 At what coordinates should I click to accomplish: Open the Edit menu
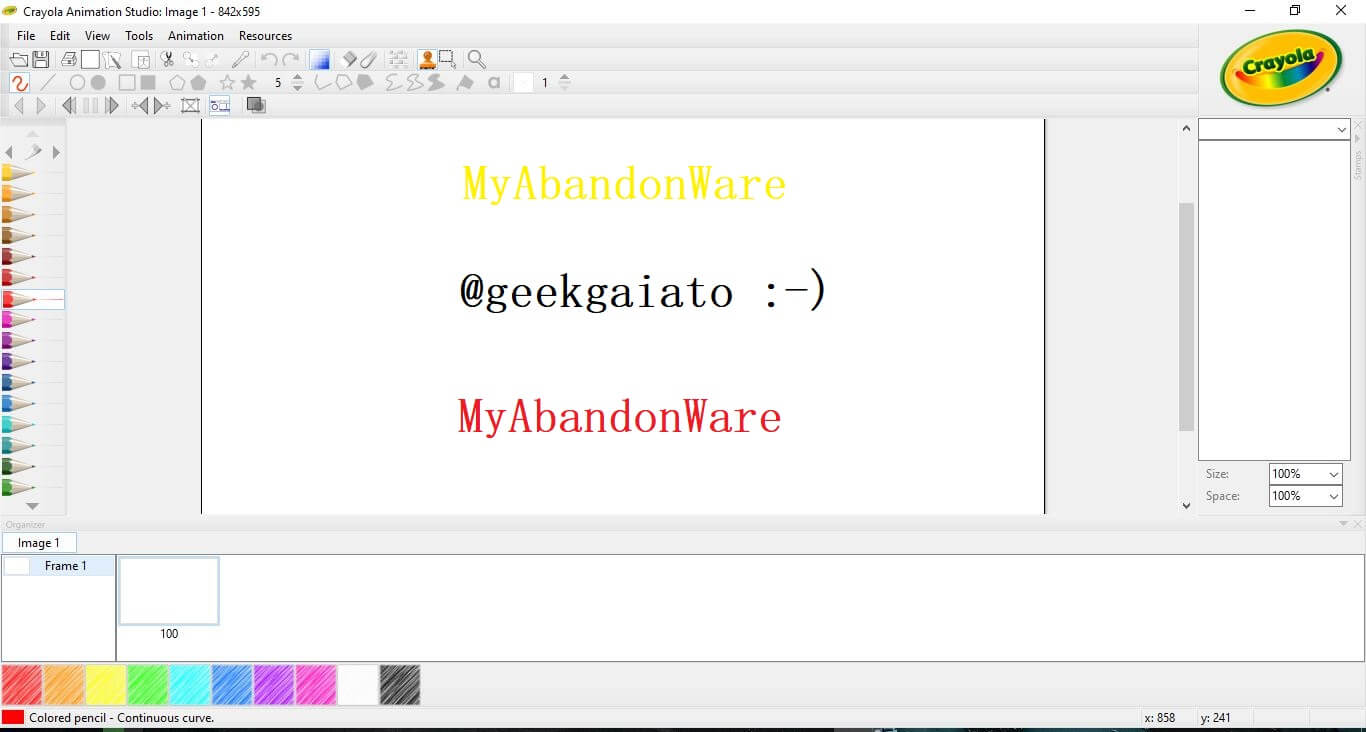pyautogui.click(x=60, y=36)
